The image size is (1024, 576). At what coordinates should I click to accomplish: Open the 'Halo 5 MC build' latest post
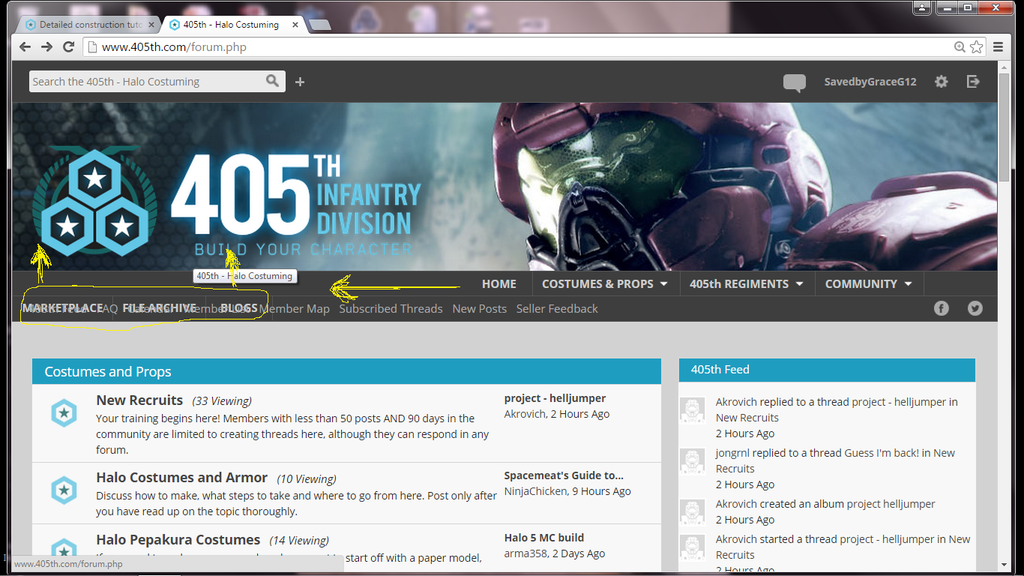[544, 537]
